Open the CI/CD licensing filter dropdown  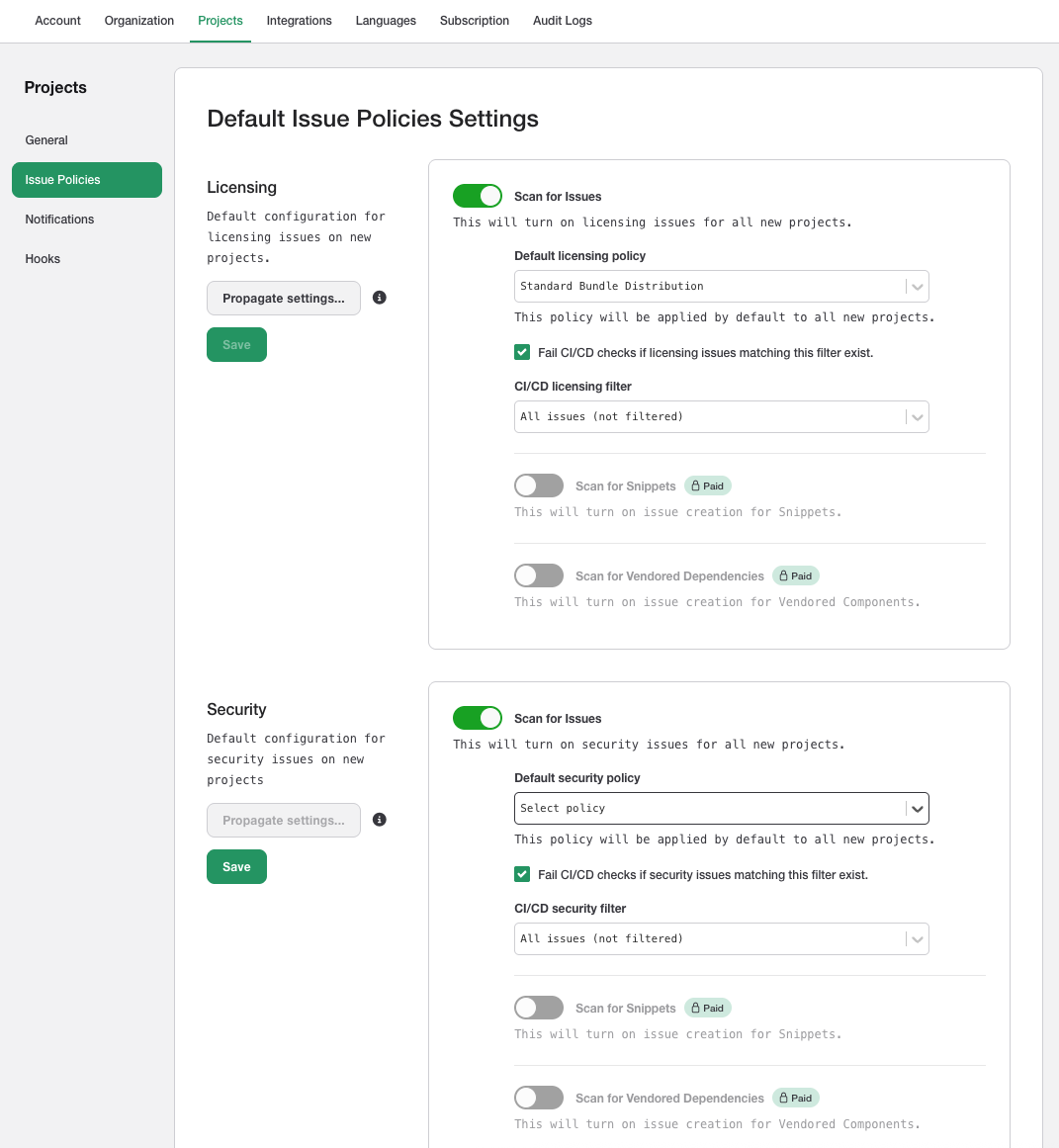(x=721, y=416)
